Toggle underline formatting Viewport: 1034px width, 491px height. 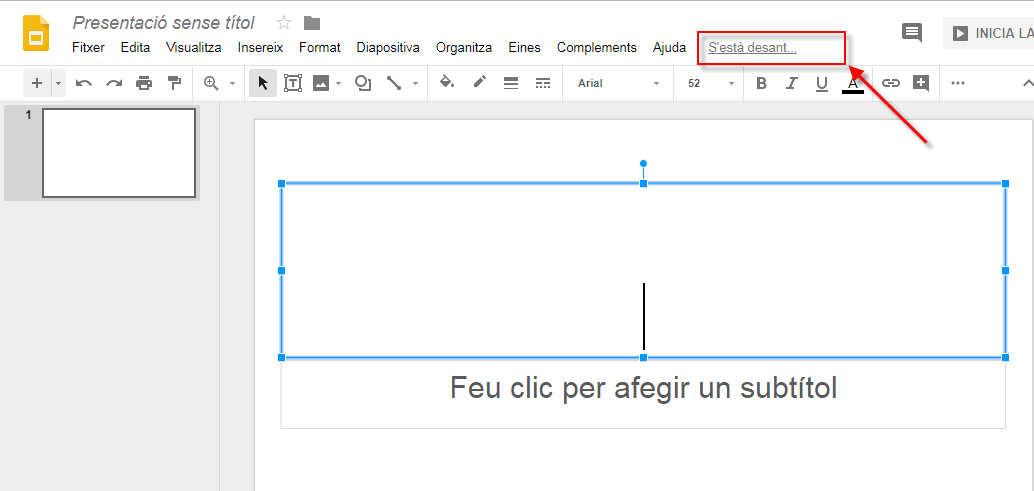tap(822, 84)
